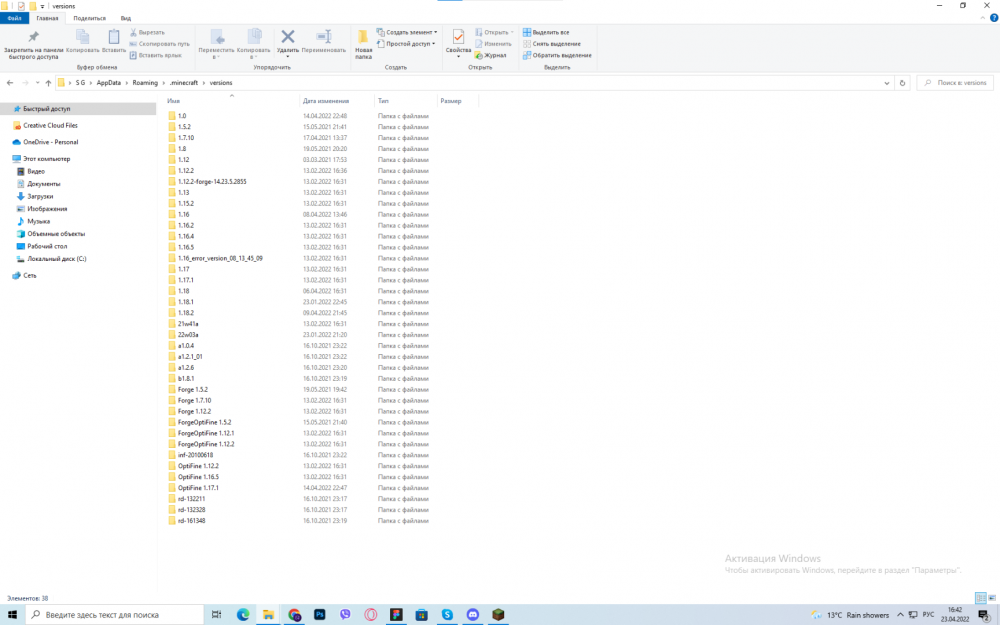1000x625 pixels.
Task: Open the Файл tab
Action: tap(15, 18)
